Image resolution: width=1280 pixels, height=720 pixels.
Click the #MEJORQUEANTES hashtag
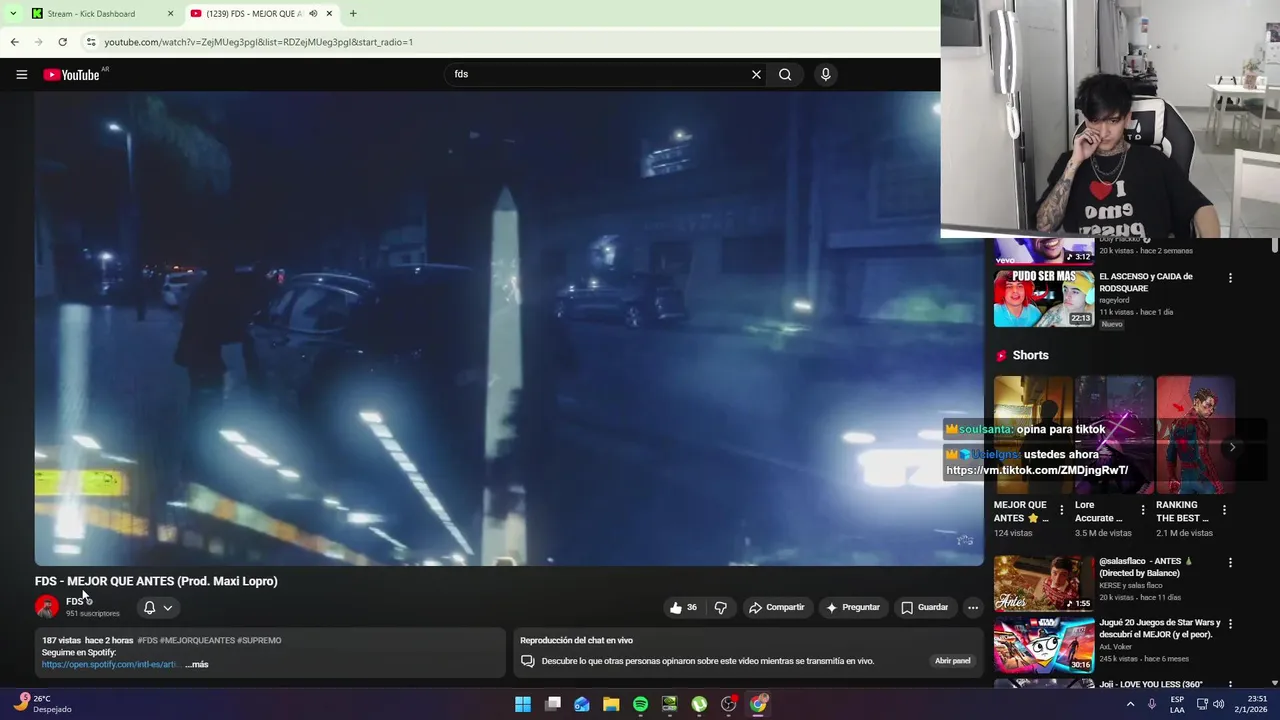click(197, 640)
